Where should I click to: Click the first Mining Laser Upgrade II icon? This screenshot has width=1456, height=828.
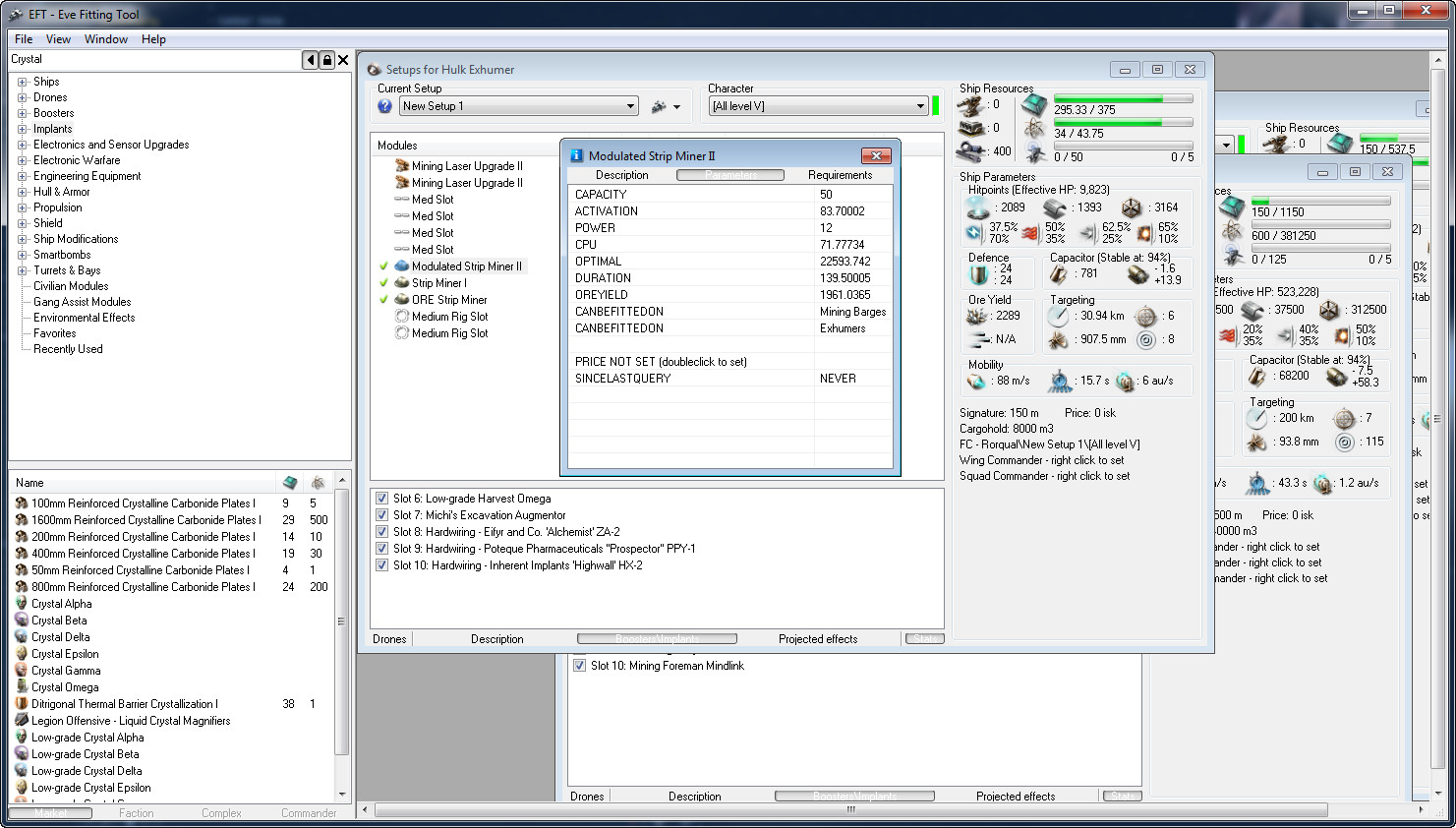pyautogui.click(x=401, y=166)
